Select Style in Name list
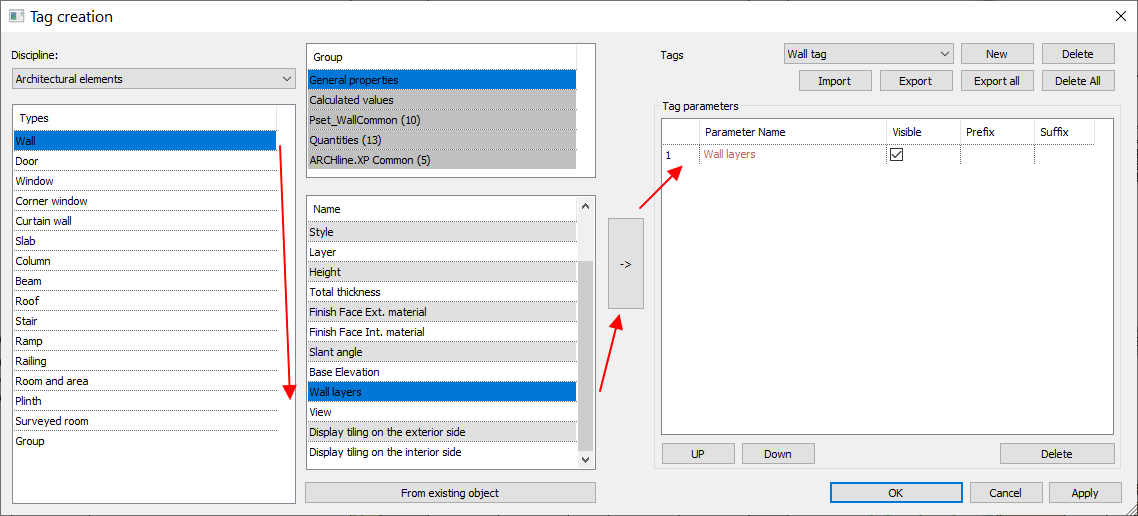The image size is (1138, 516). tap(442, 232)
